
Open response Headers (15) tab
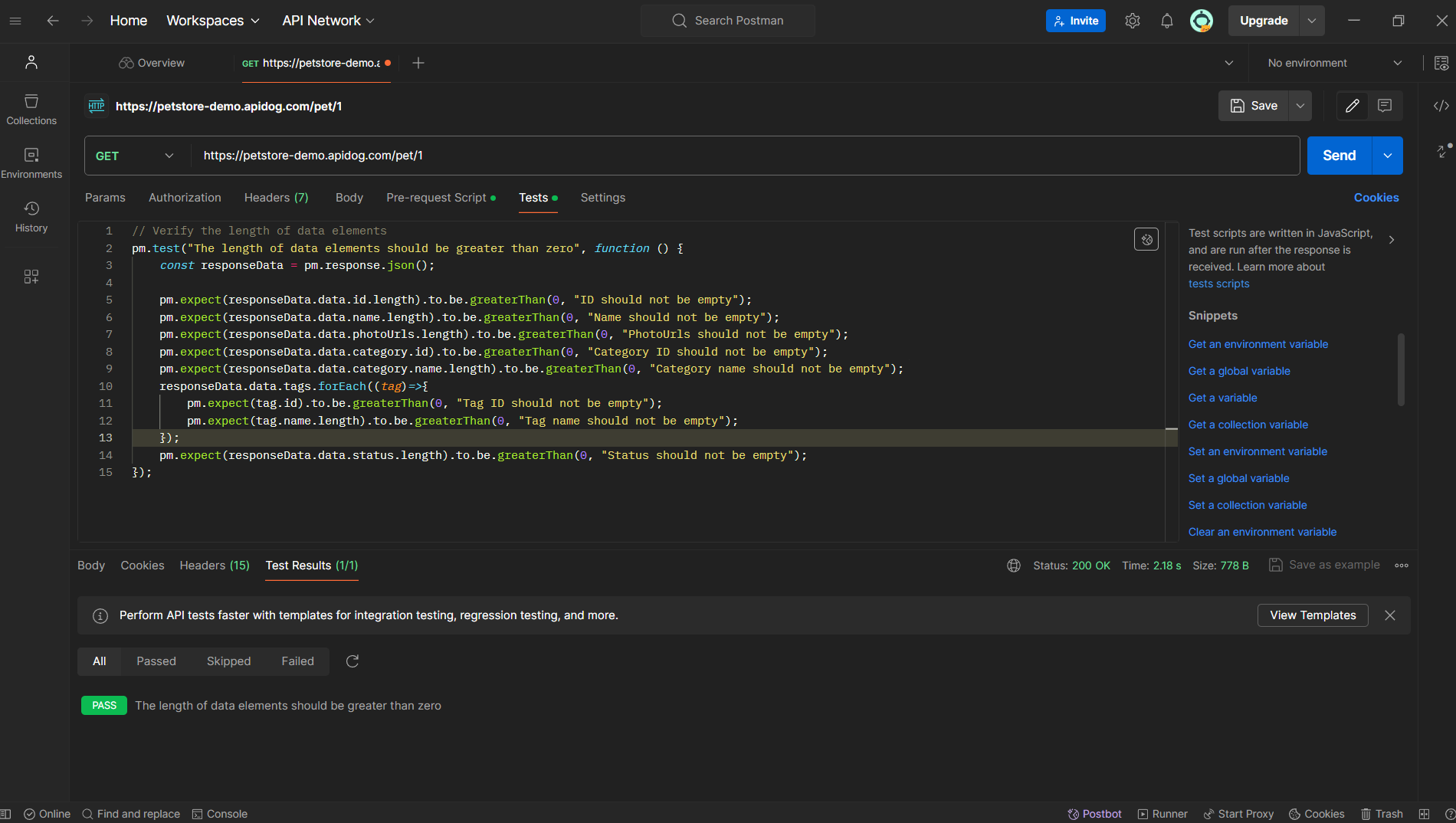coord(215,566)
